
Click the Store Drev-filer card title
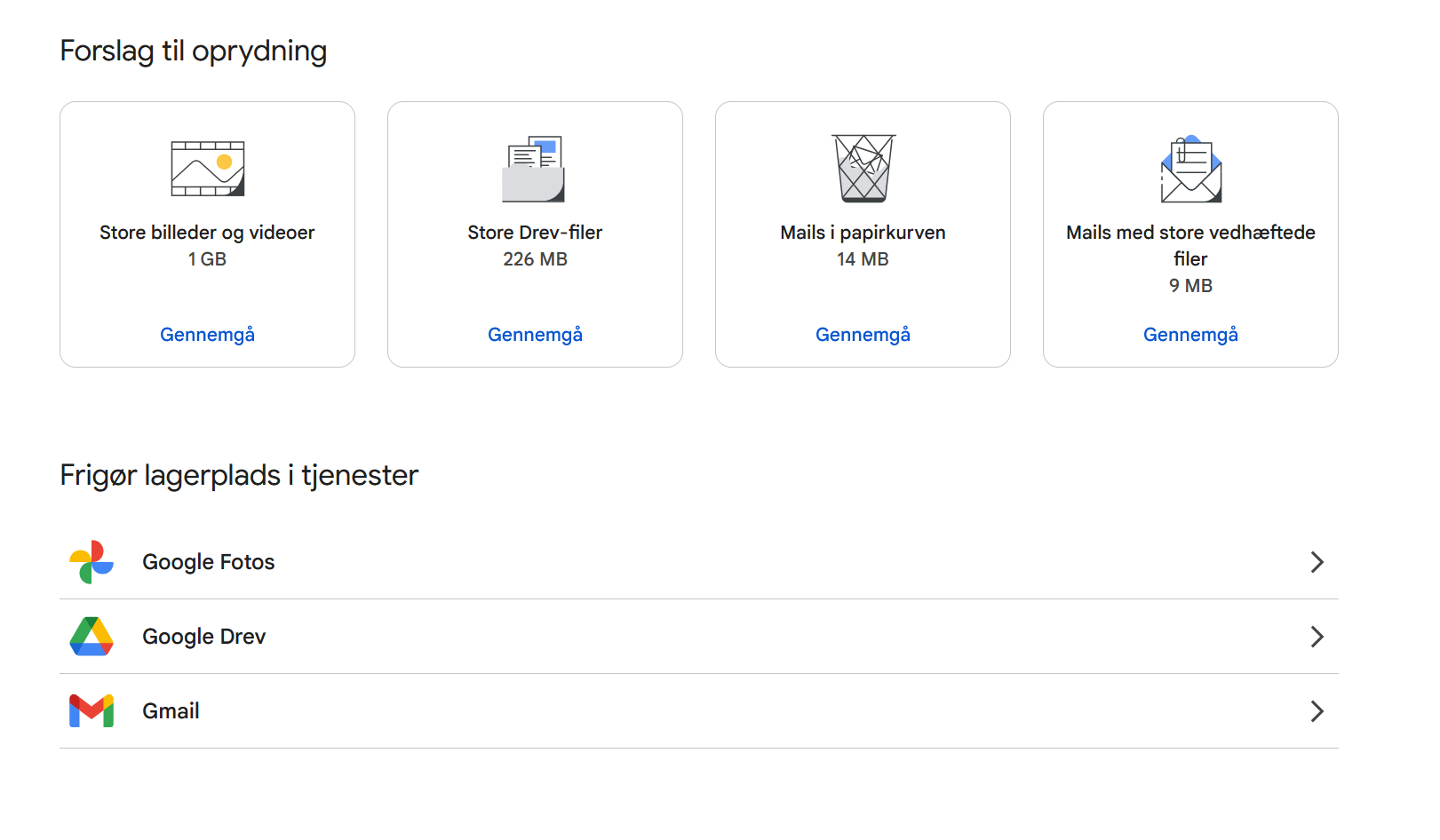click(535, 233)
